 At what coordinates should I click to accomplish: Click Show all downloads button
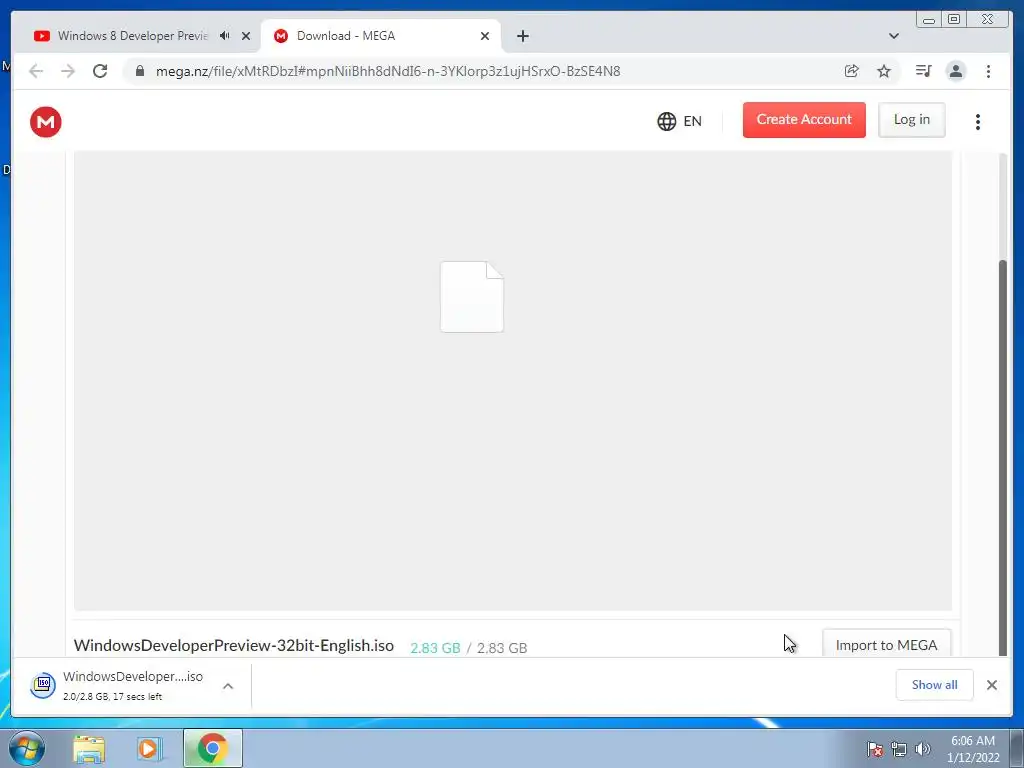point(935,684)
